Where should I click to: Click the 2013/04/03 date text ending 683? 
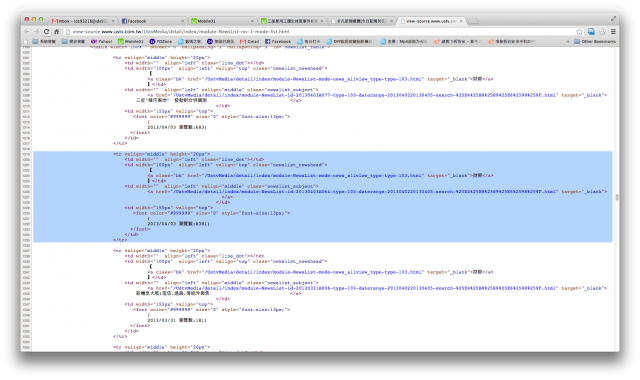[x=177, y=127]
